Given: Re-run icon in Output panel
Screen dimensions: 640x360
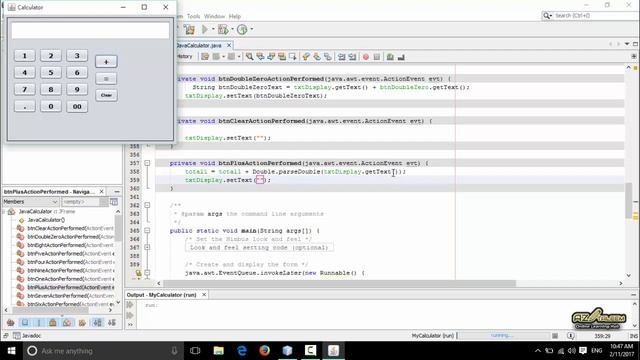Looking at the screenshot, I should click(x=130, y=305).
